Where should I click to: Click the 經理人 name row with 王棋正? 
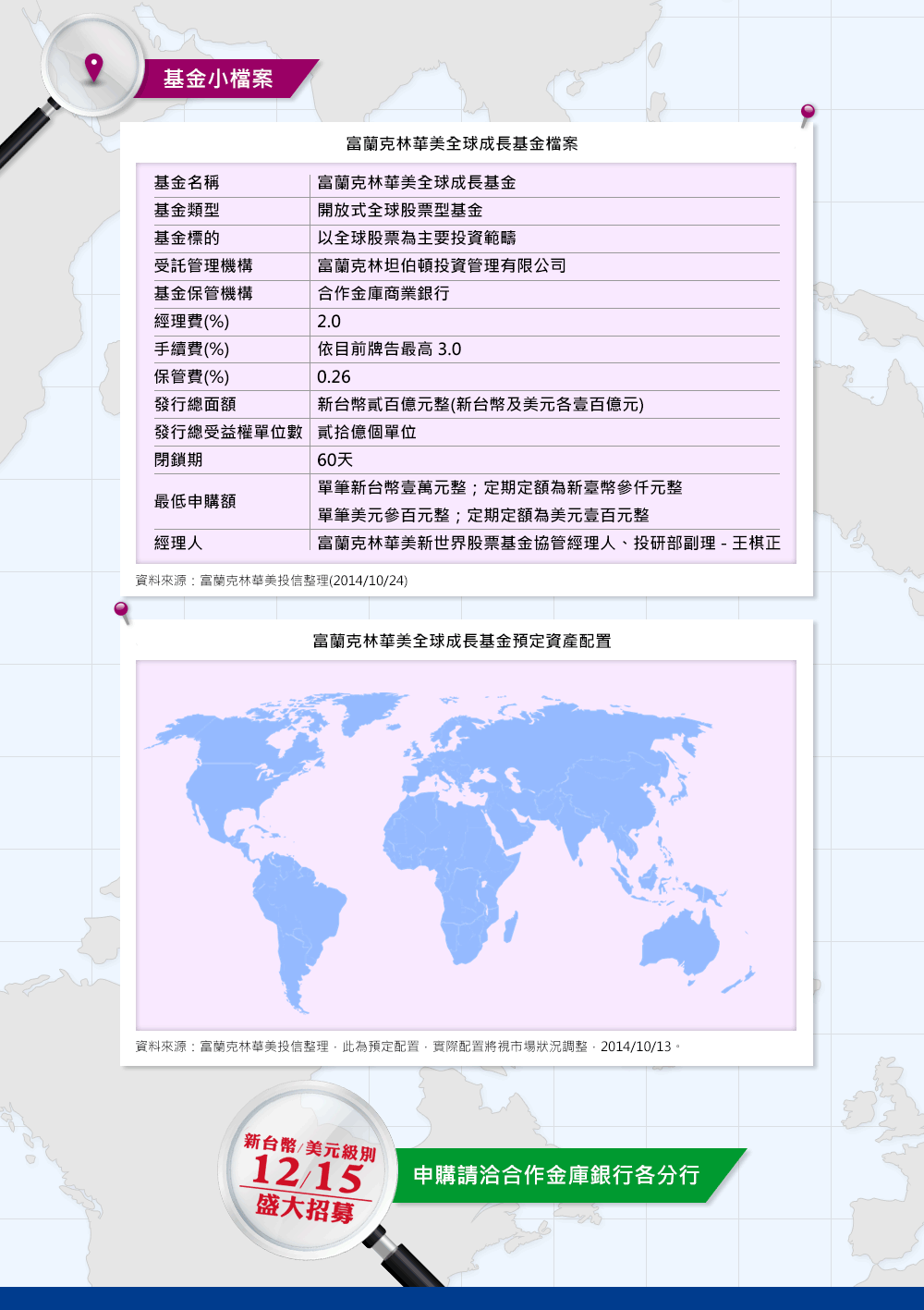click(x=548, y=544)
